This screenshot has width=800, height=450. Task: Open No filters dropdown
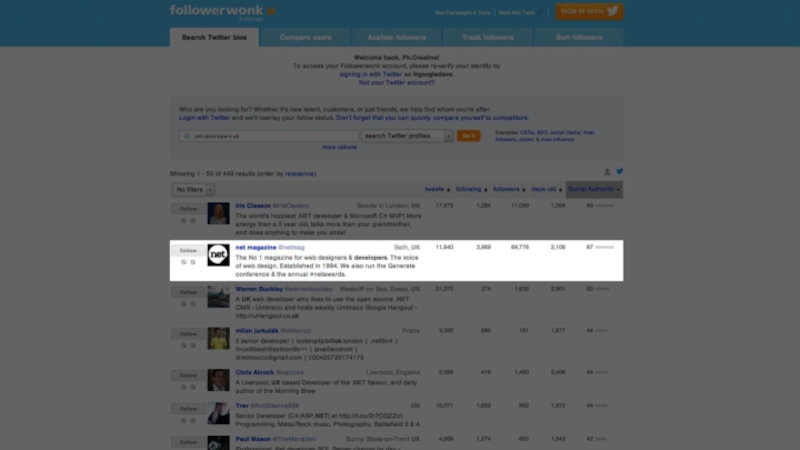coord(193,190)
